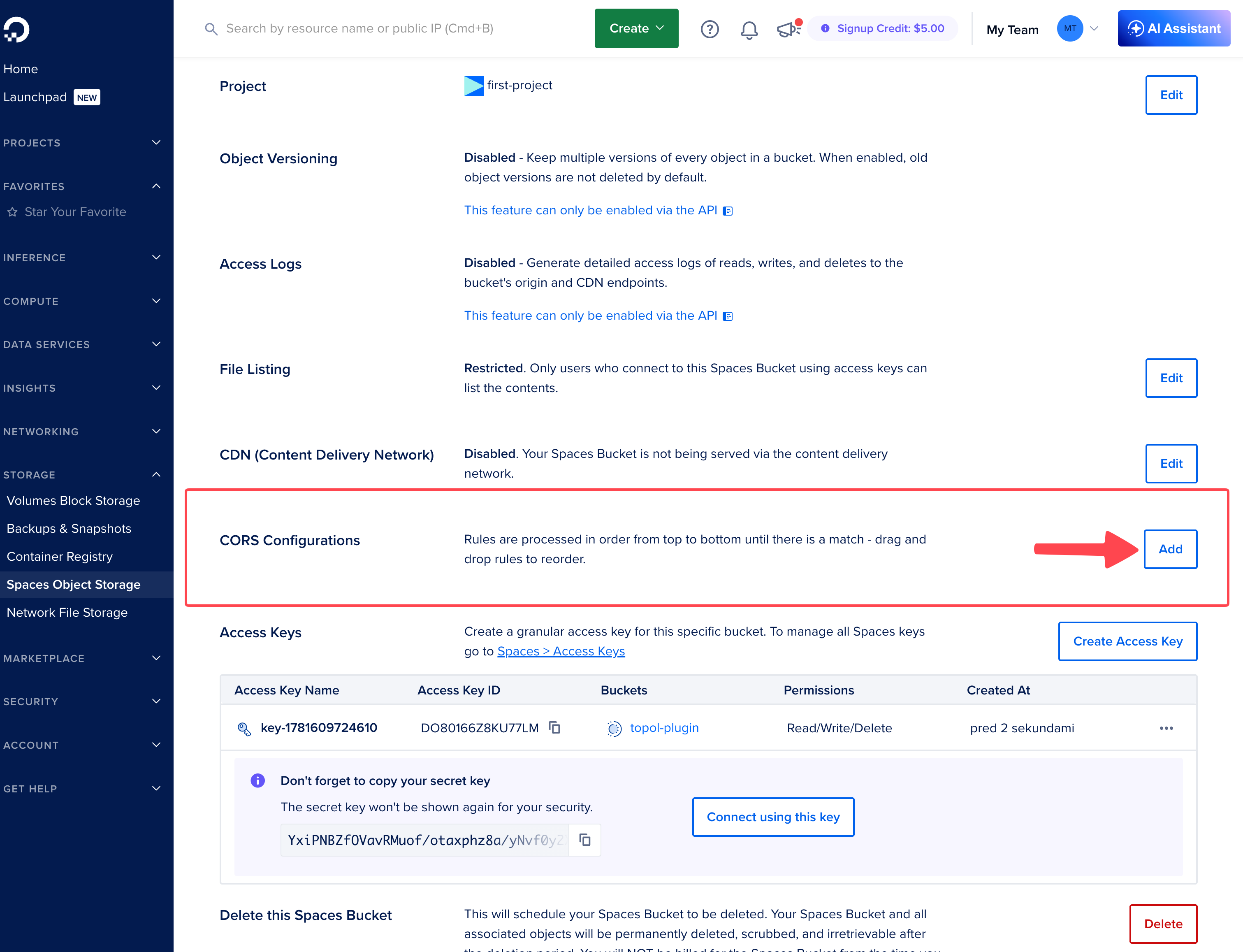Open Network File Storage
This screenshot has width=1243, height=952.
tap(67, 613)
